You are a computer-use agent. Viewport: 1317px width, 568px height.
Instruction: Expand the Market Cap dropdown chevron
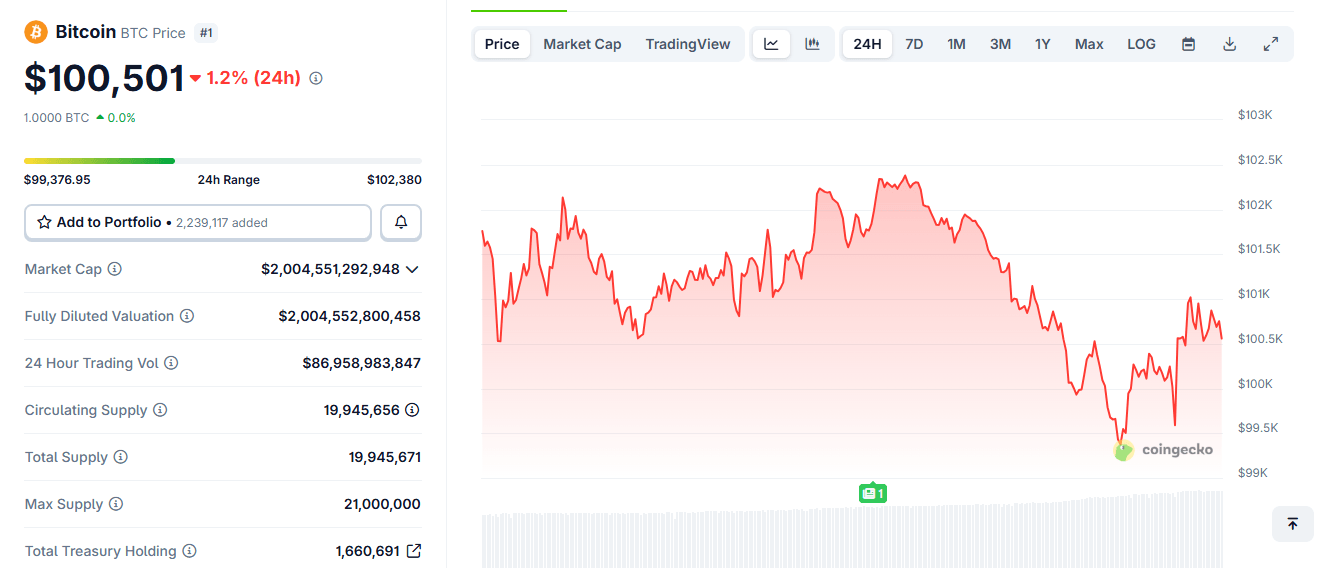(412, 269)
